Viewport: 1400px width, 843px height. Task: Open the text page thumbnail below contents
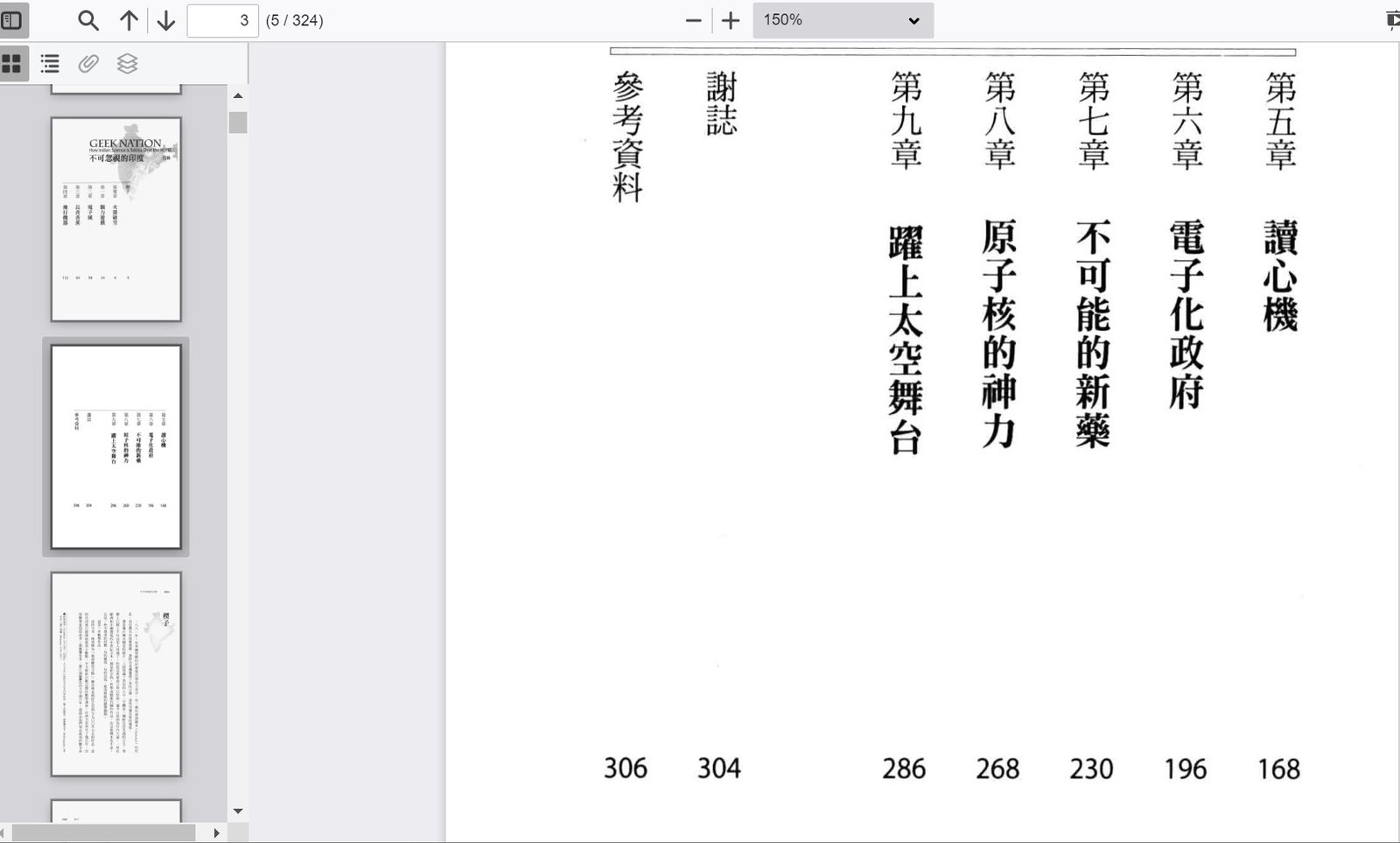(x=116, y=674)
